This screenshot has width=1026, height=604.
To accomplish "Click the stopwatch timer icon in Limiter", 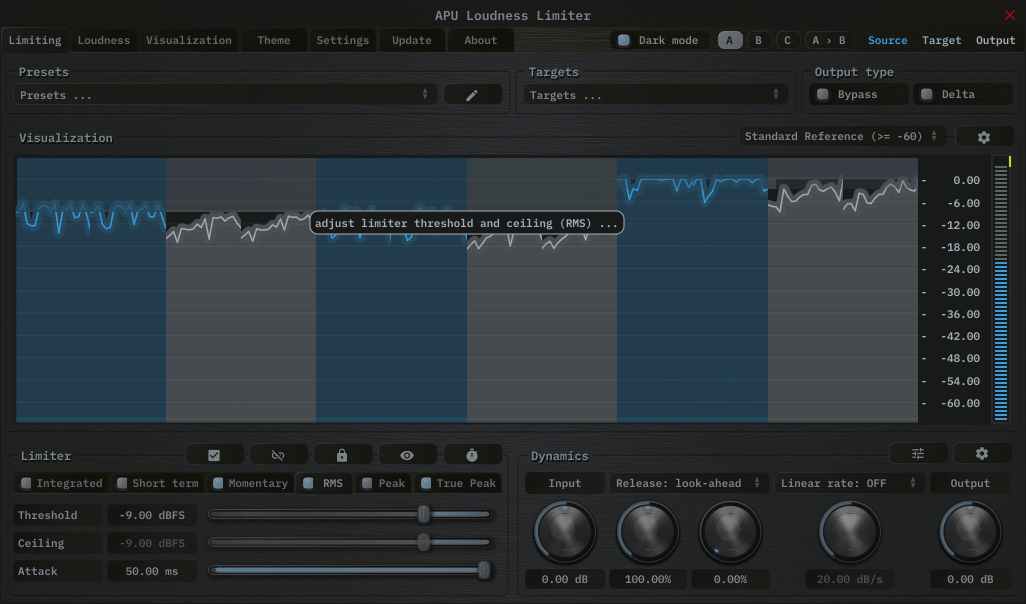I will [x=472, y=455].
